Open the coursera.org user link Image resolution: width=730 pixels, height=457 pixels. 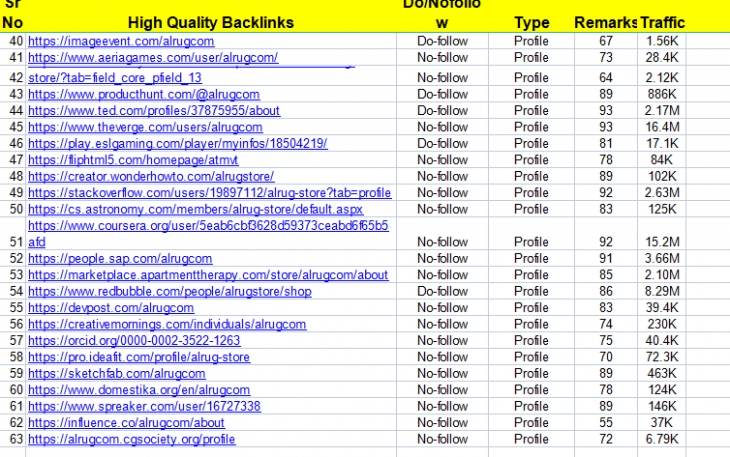(208, 234)
